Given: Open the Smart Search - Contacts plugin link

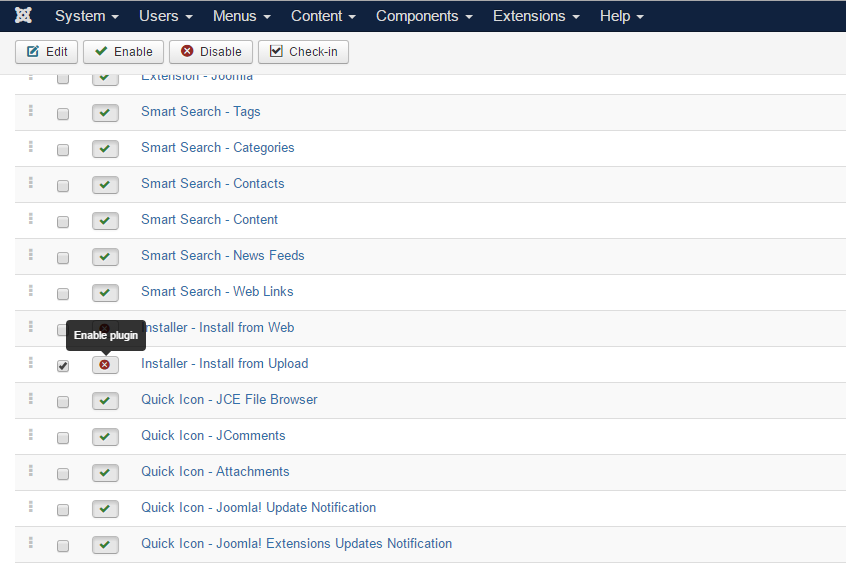Looking at the screenshot, I should click(x=213, y=183).
